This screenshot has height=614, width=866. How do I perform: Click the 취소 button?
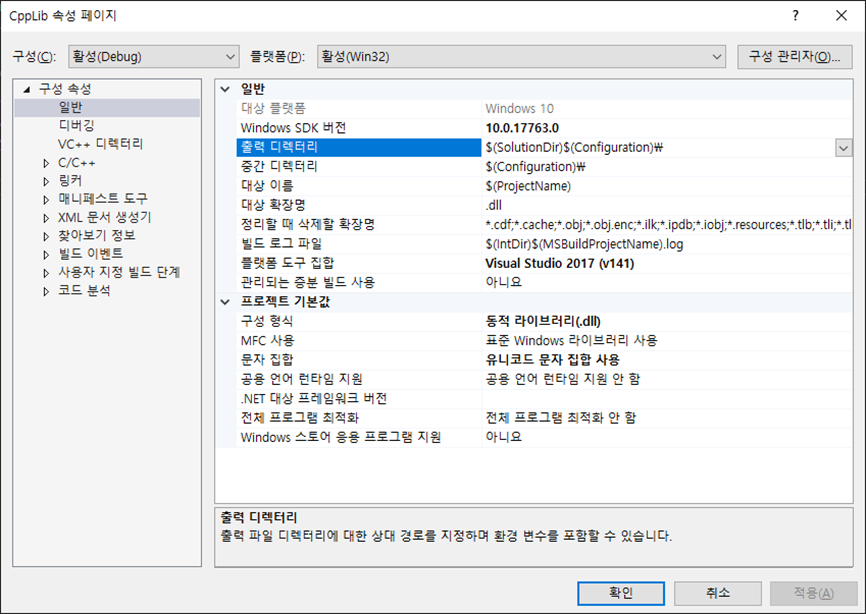(717, 593)
